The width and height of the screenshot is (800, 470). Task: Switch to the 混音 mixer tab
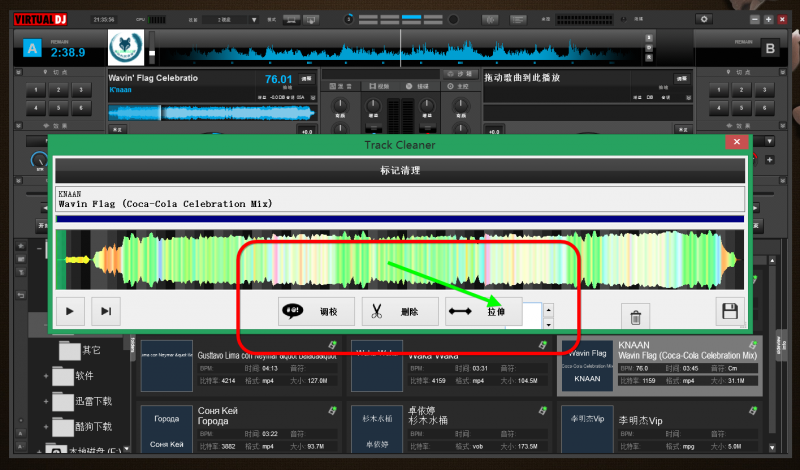pos(341,86)
